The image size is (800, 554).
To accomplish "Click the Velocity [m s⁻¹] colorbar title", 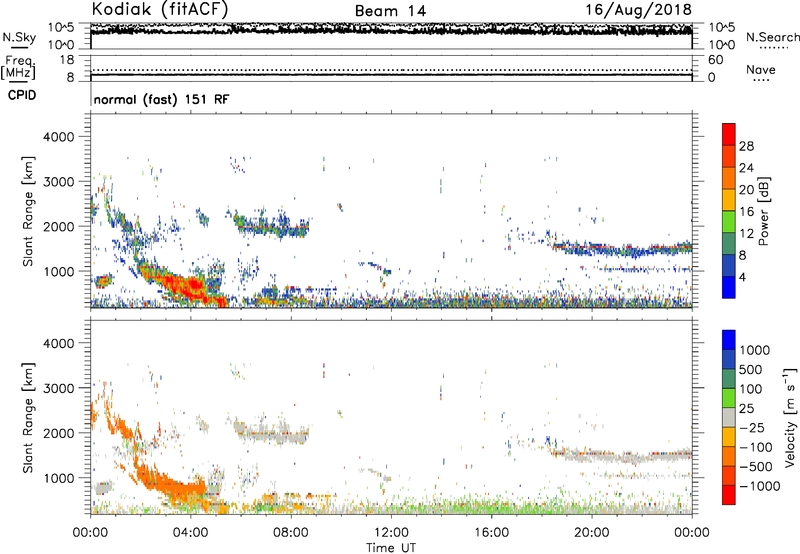I will (790, 418).
